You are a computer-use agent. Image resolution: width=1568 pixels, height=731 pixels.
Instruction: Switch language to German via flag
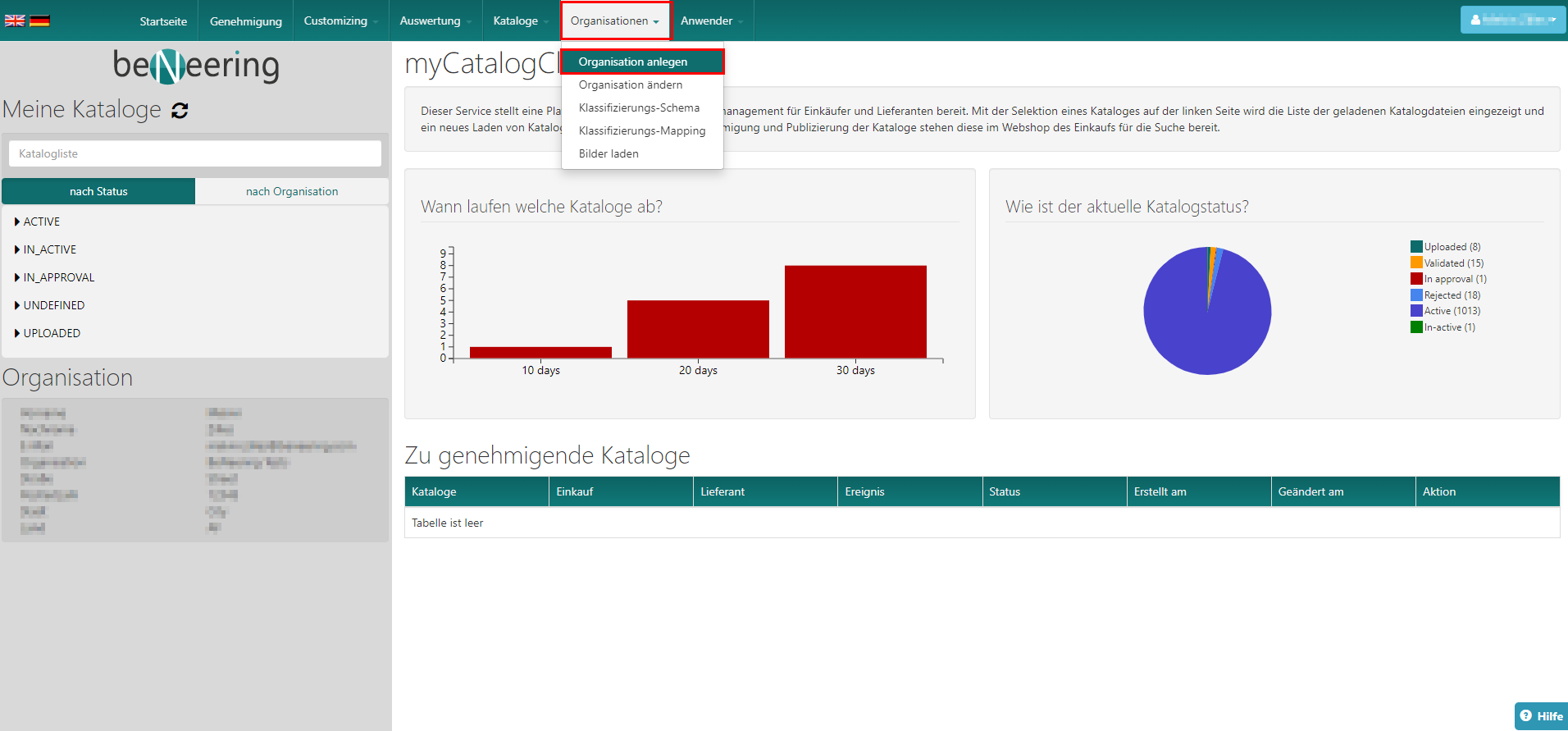39,21
